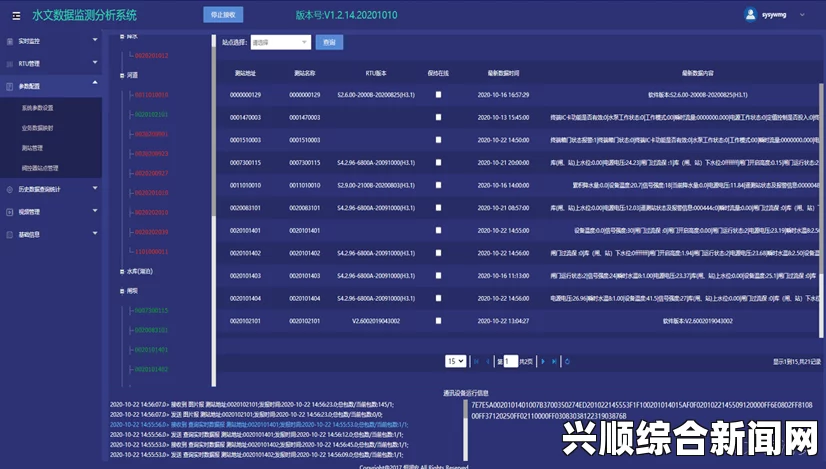
Task: Open the sysywmg user dropdown arrow
Action: (x=802, y=15)
